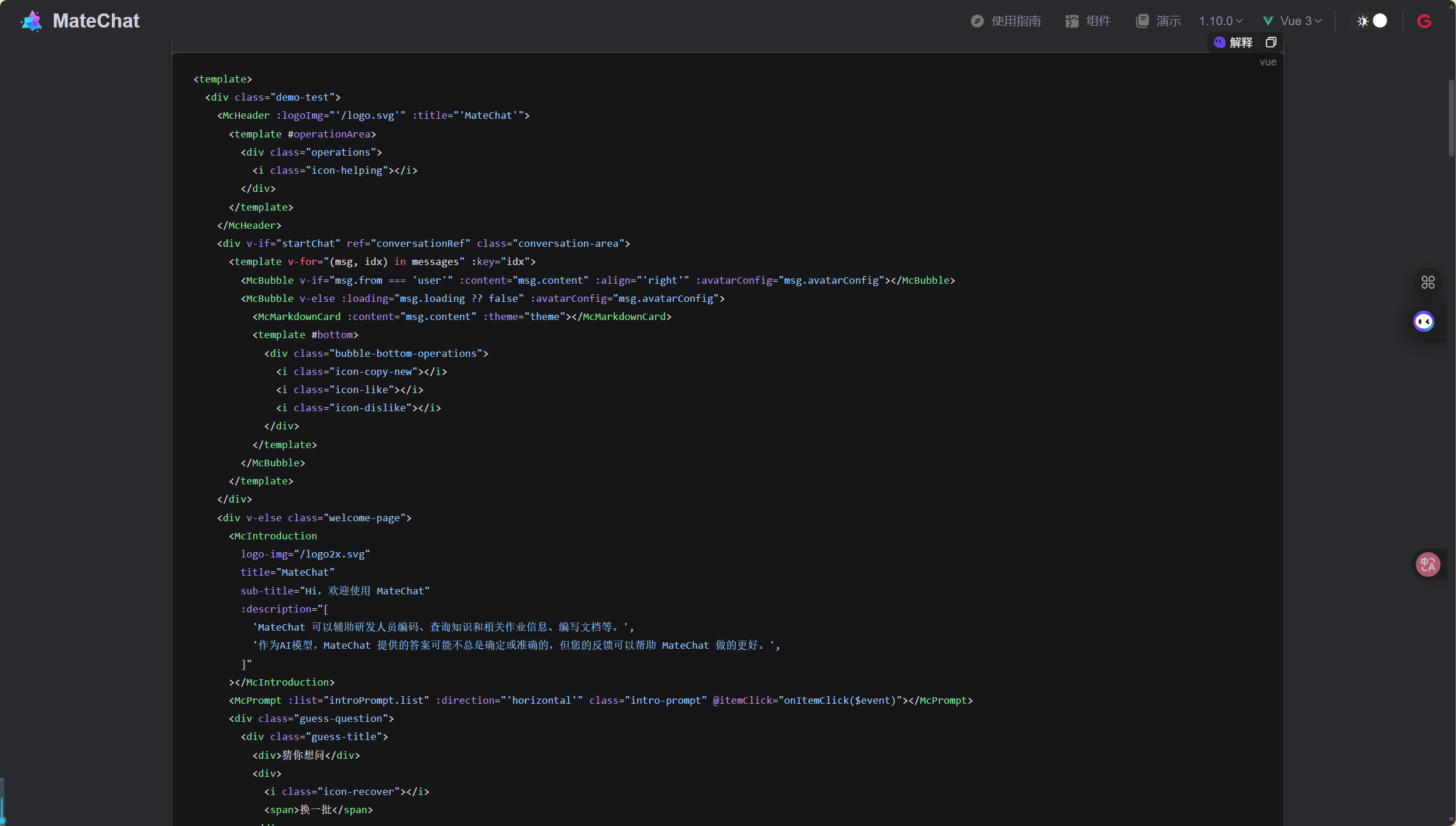Open the 组件 components menu

coord(1098,21)
